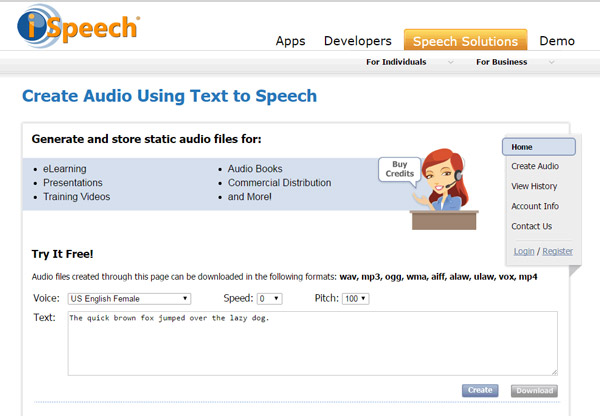Screen dimensions: 600x416
Task: Click the chevron beside For Individuals
Action: (451, 62)
